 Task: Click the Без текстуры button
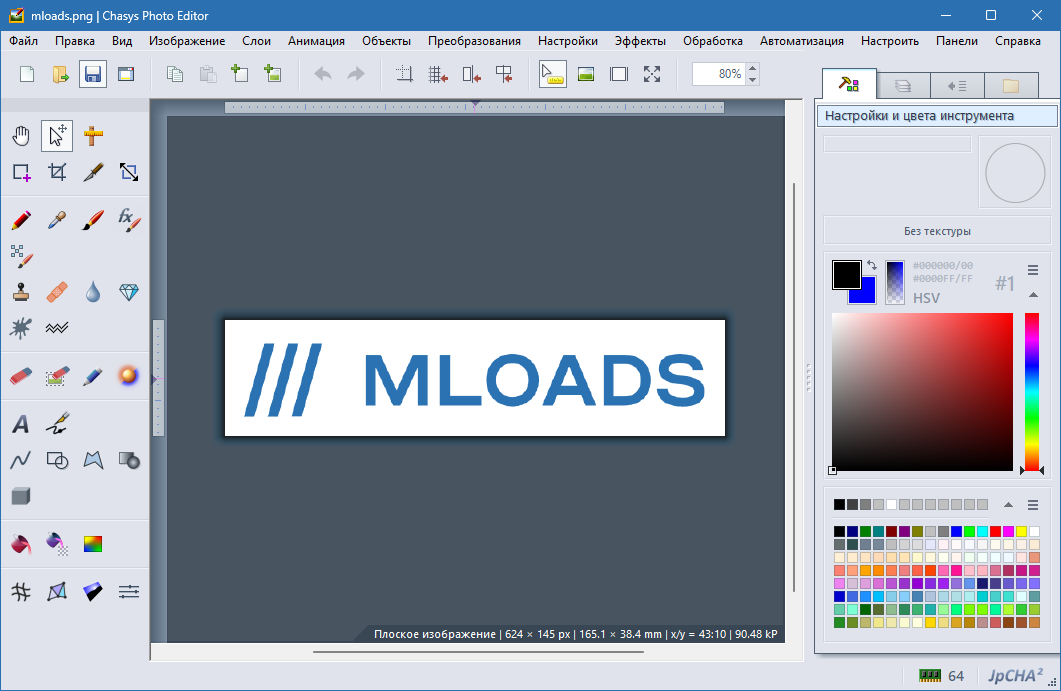[936, 231]
